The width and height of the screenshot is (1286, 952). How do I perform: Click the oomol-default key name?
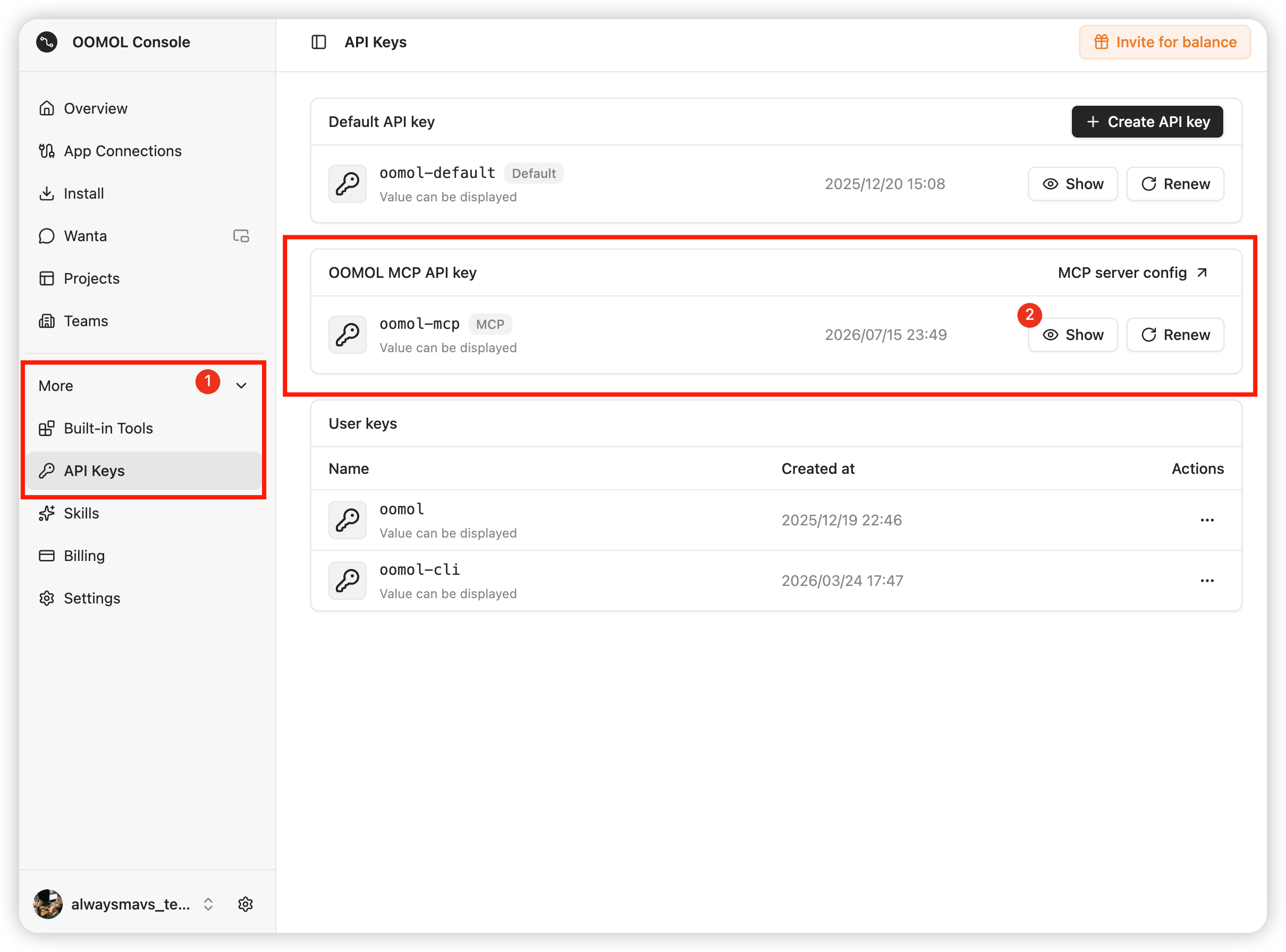pos(437,174)
